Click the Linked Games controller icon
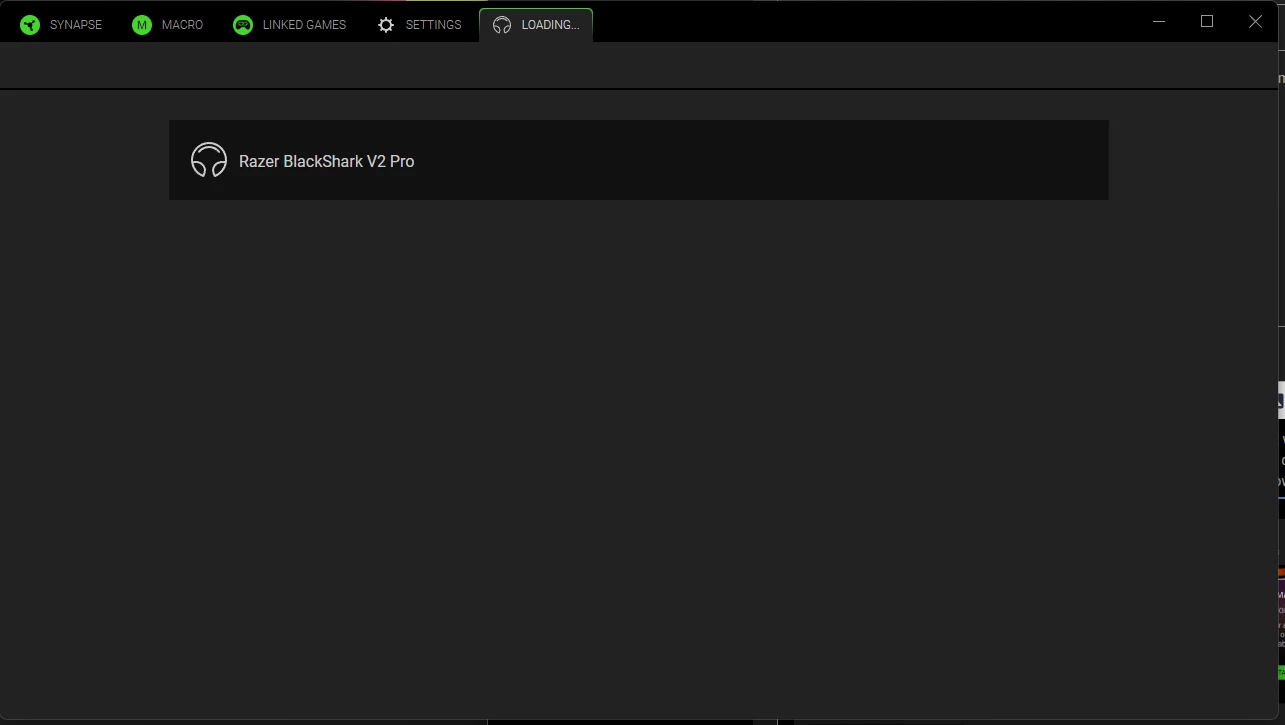1285x725 pixels. tap(243, 25)
